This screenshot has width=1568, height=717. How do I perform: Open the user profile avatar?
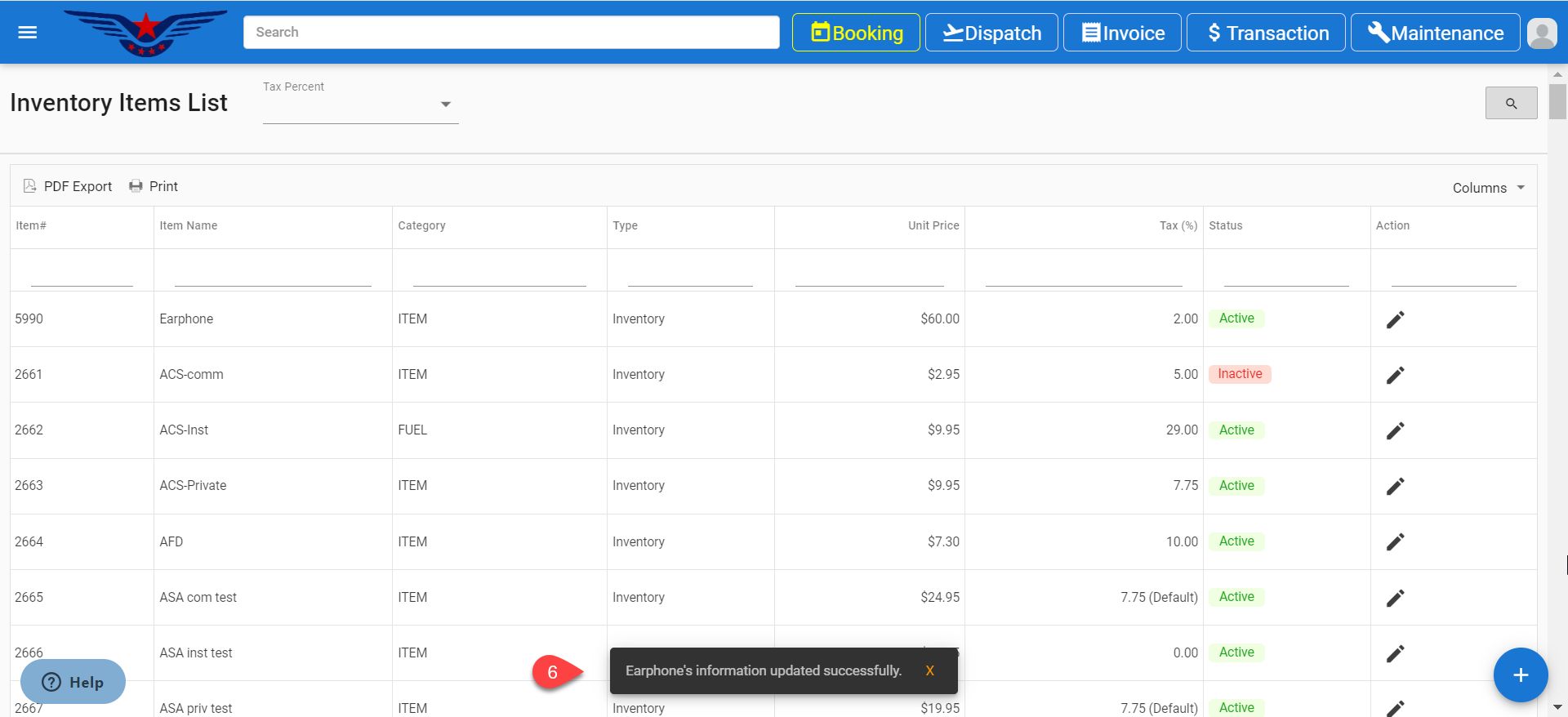1541,33
